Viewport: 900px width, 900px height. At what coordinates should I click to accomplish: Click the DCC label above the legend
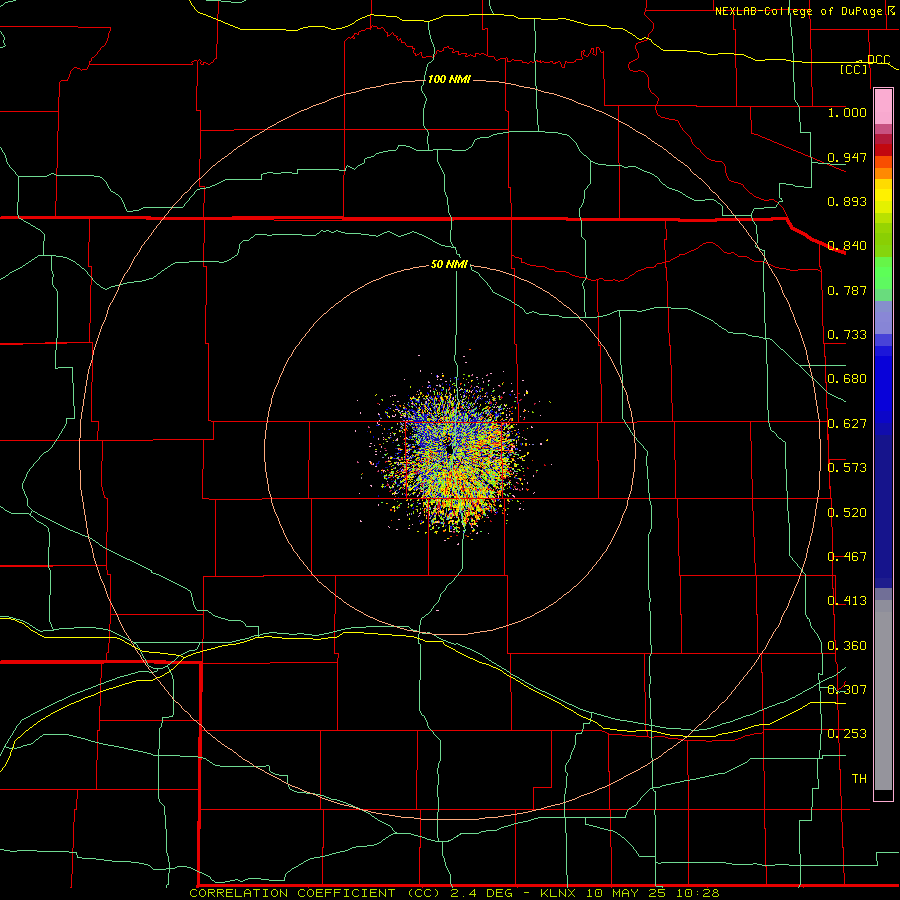(x=878, y=59)
